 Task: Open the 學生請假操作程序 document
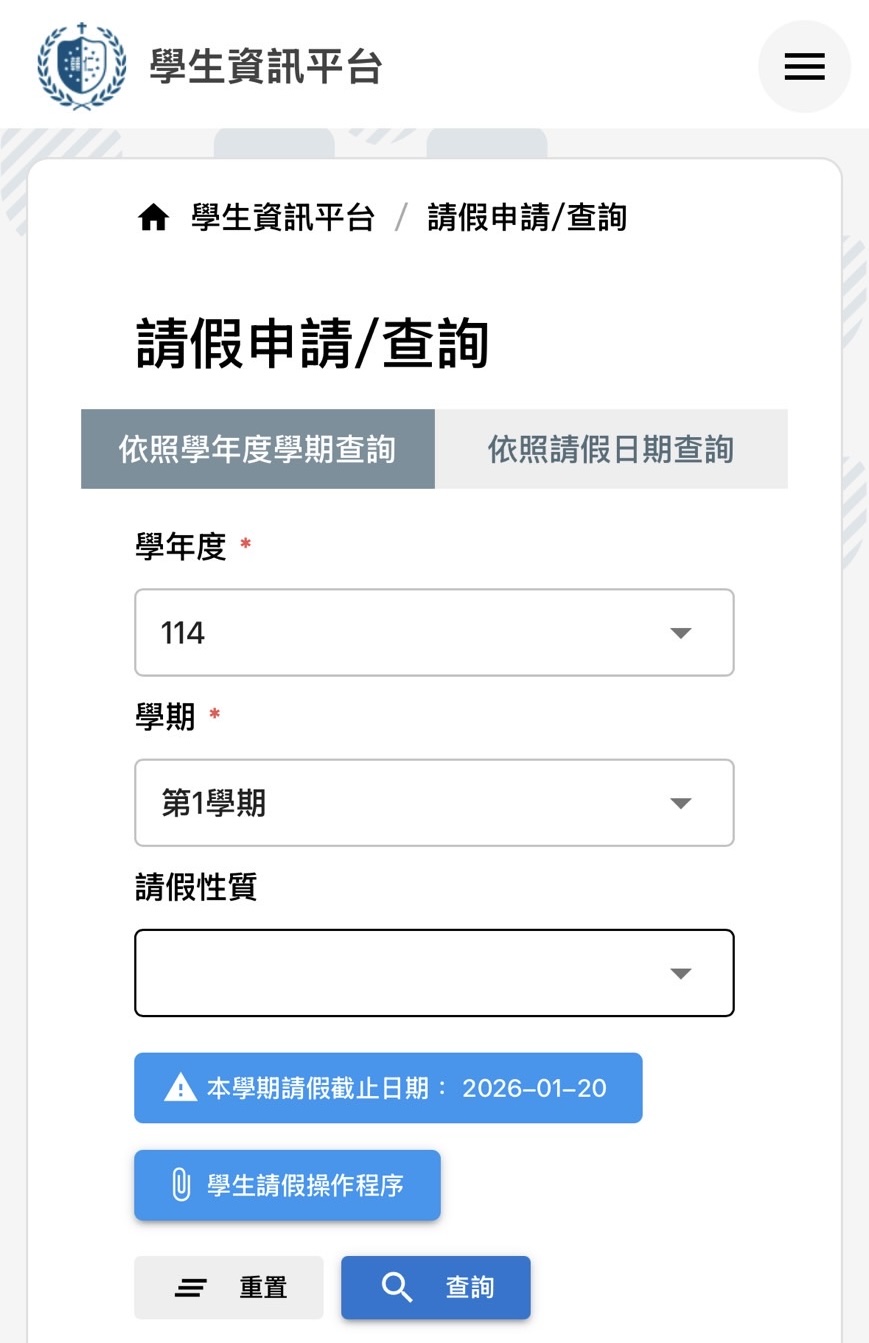[287, 1185]
